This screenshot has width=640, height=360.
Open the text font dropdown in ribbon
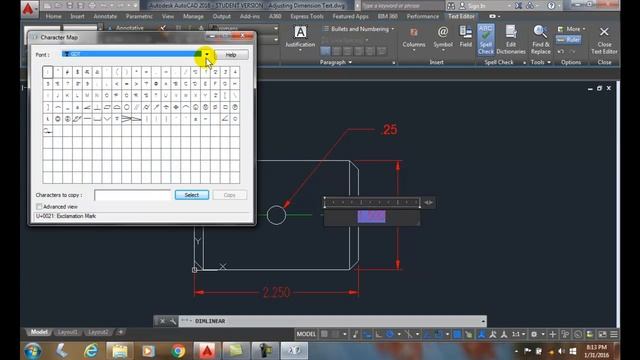click(276, 28)
